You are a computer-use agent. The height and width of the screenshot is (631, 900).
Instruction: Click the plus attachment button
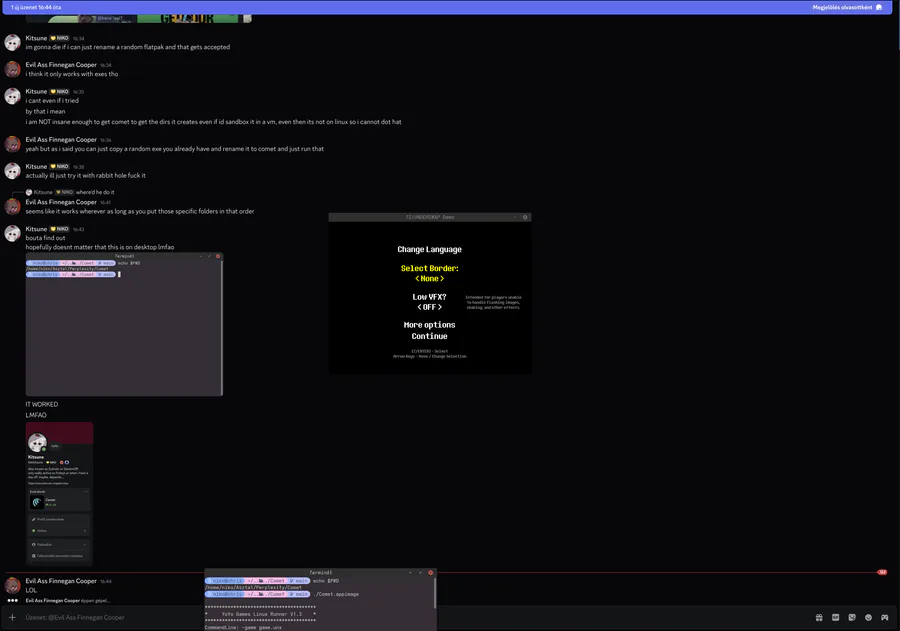coord(12,617)
